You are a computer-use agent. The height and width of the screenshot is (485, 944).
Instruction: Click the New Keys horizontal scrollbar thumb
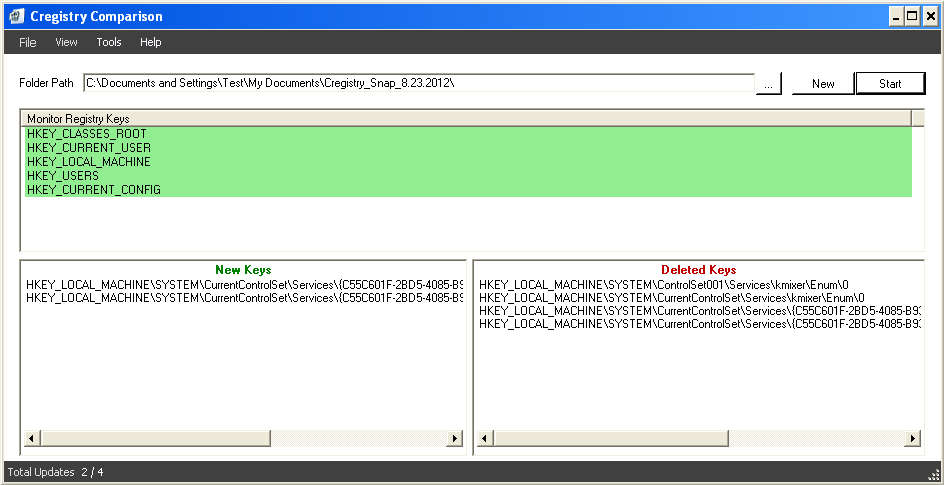point(155,439)
